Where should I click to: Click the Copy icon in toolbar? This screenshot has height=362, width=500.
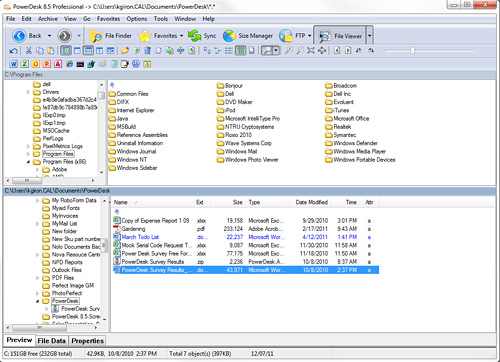[40, 51]
